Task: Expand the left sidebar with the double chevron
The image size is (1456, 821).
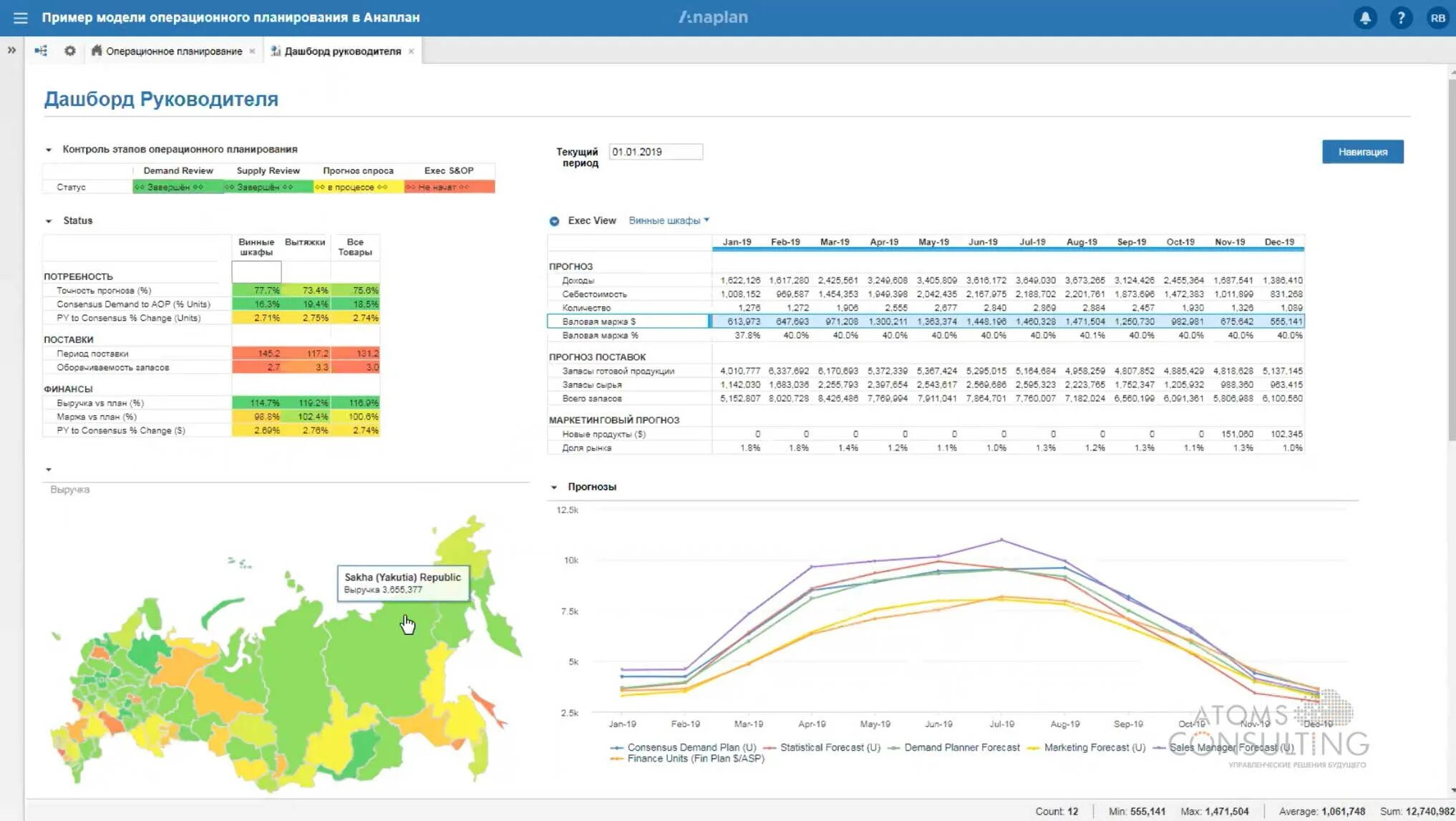Action: tap(11, 50)
